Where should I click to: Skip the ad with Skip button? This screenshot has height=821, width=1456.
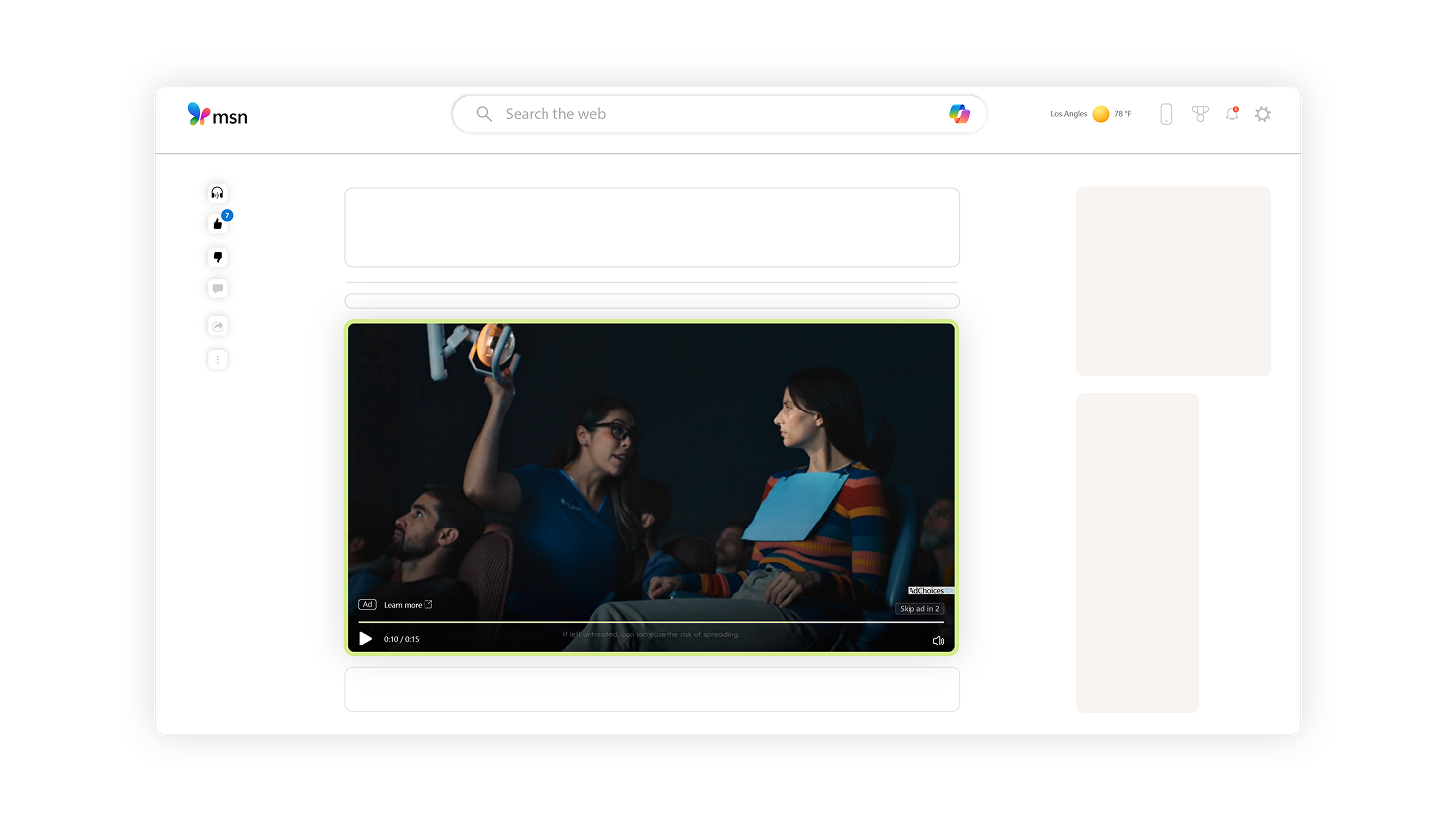pyautogui.click(x=919, y=608)
